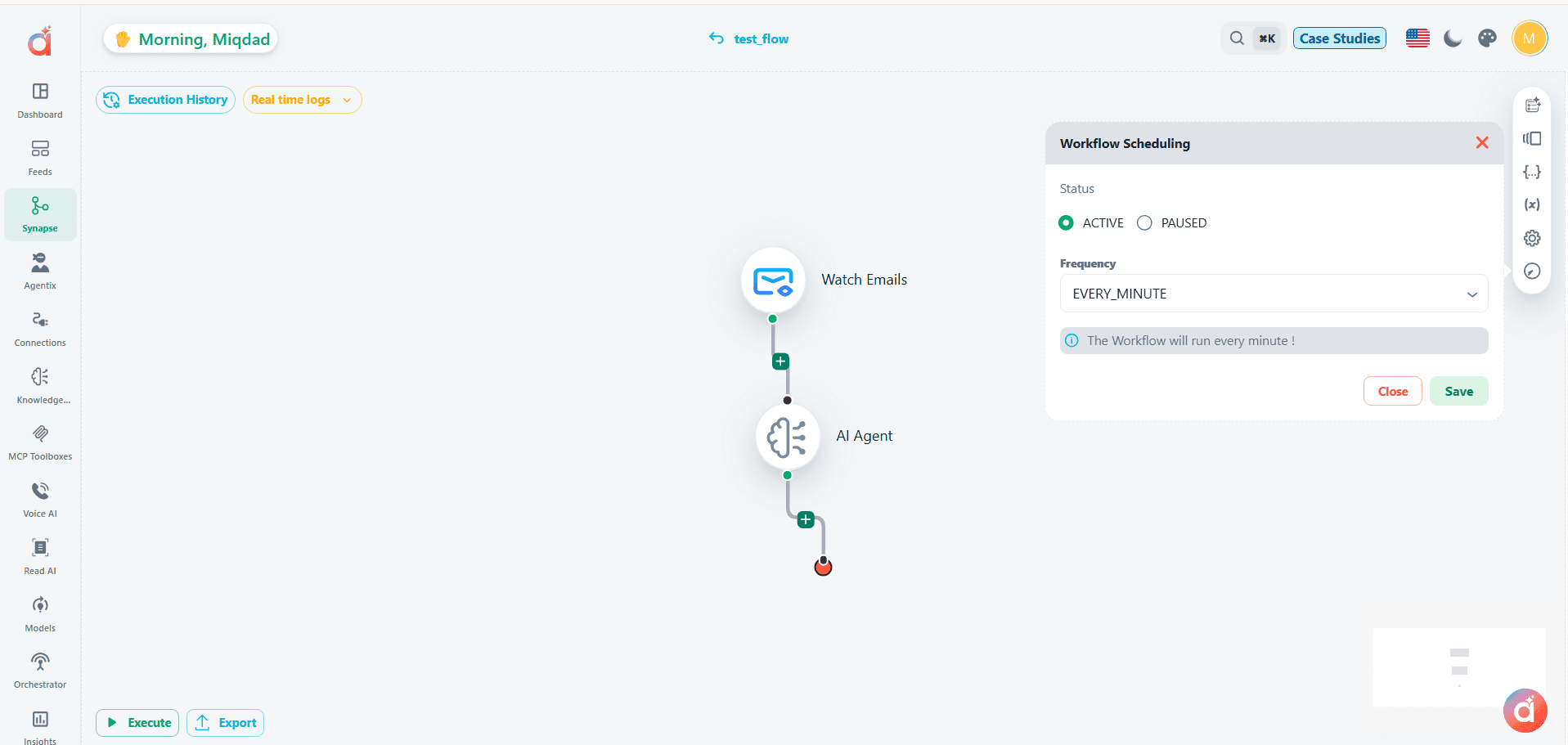
Task: Open Case Studies link
Action: pos(1339,38)
